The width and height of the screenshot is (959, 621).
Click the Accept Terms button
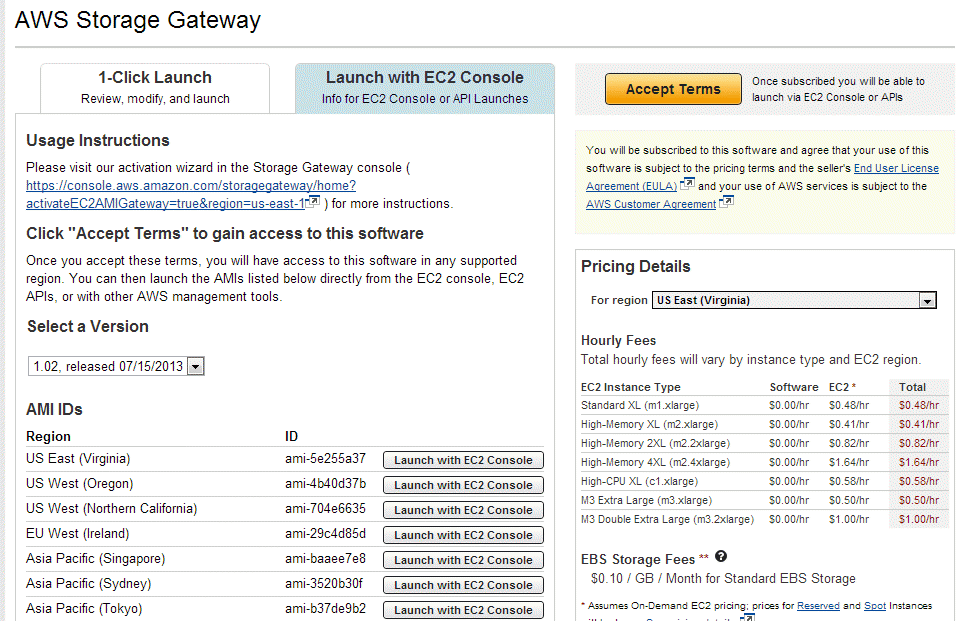click(x=673, y=89)
